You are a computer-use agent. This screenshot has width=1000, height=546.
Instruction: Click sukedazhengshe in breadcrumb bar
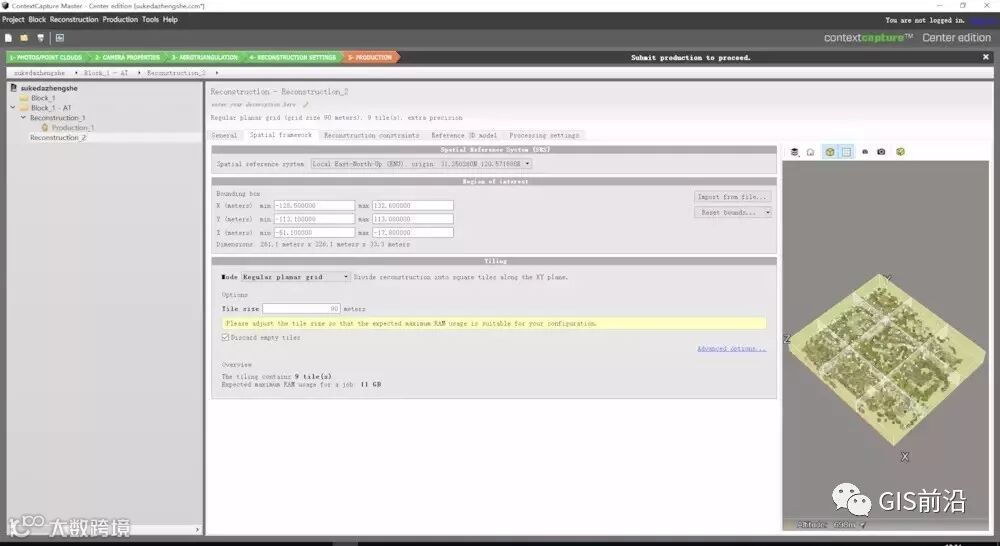point(40,73)
